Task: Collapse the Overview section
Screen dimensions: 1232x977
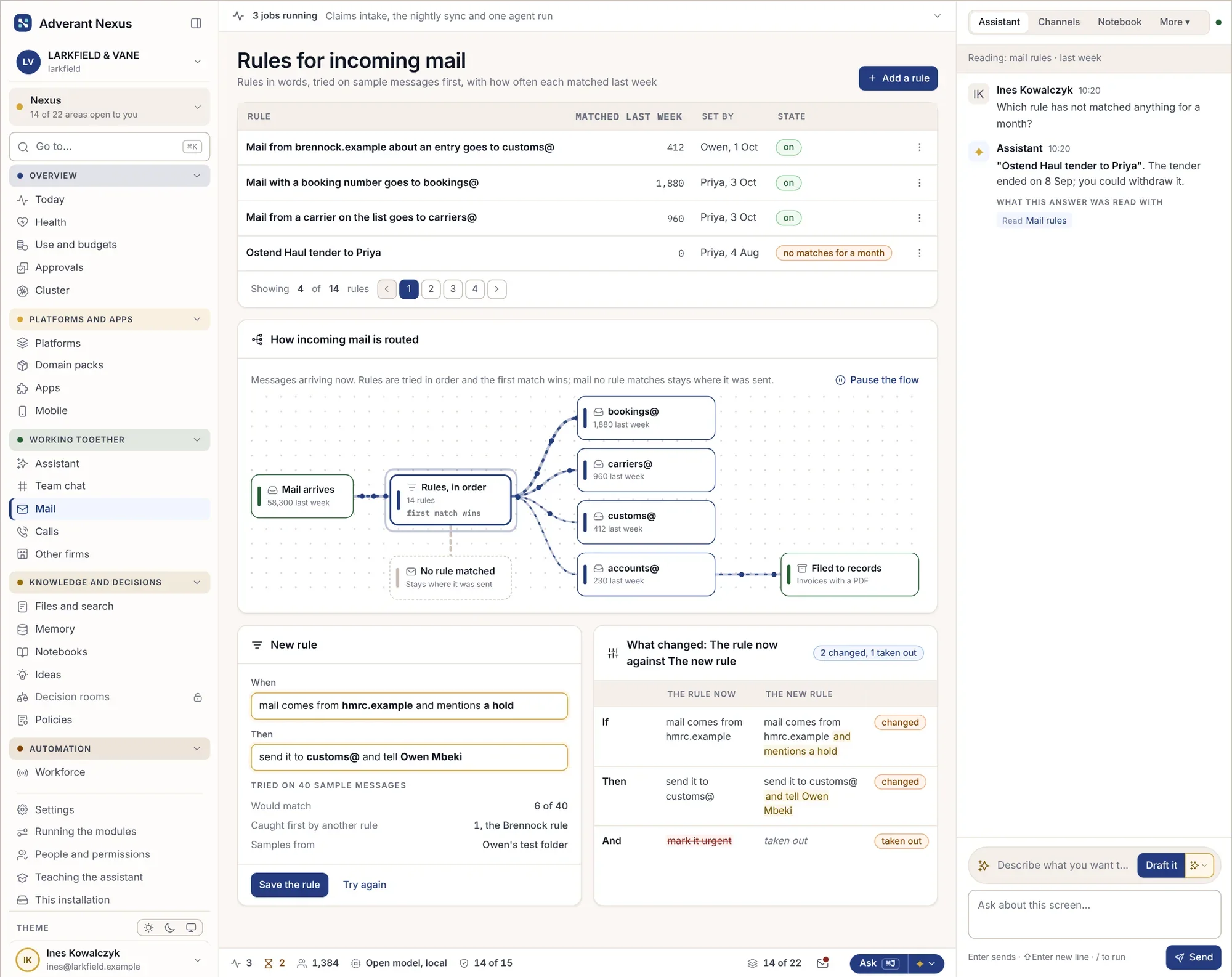Action: pyautogui.click(x=110, y=176)
